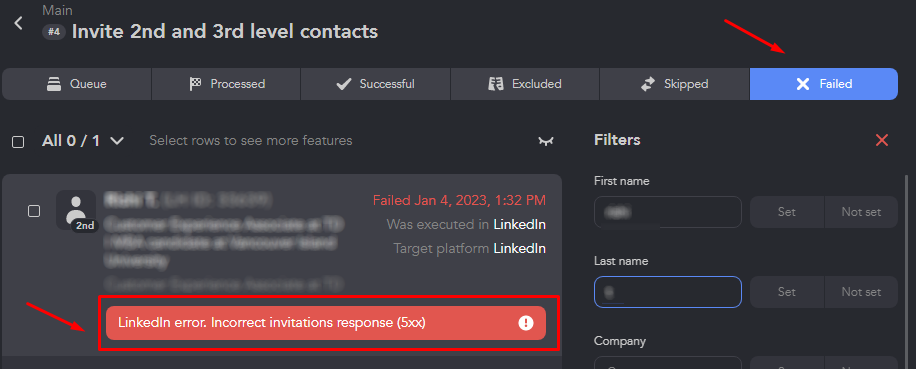This screenshot has width=916, height=369.
Task: Open the Successful tab
Action: point(376,84)
